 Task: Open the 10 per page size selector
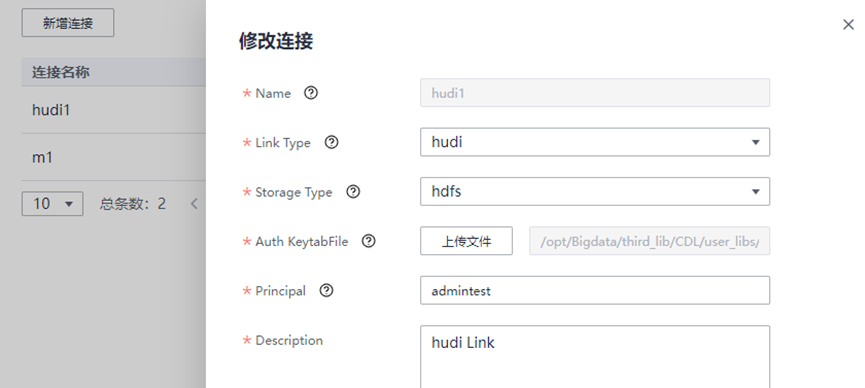click(x=52, y=204)
